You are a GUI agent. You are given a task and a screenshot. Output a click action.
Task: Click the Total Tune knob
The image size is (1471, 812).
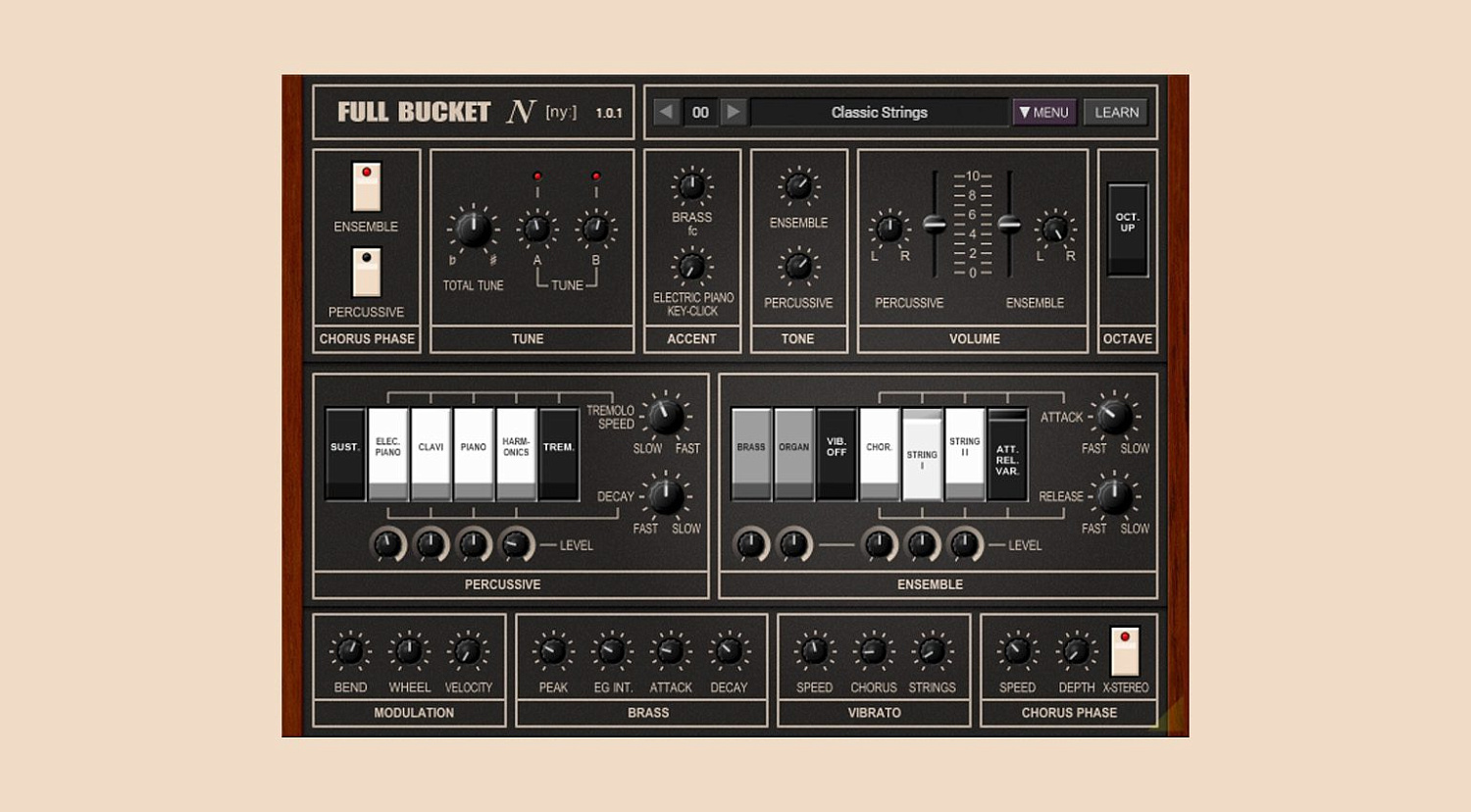click(x=473, y=230)
